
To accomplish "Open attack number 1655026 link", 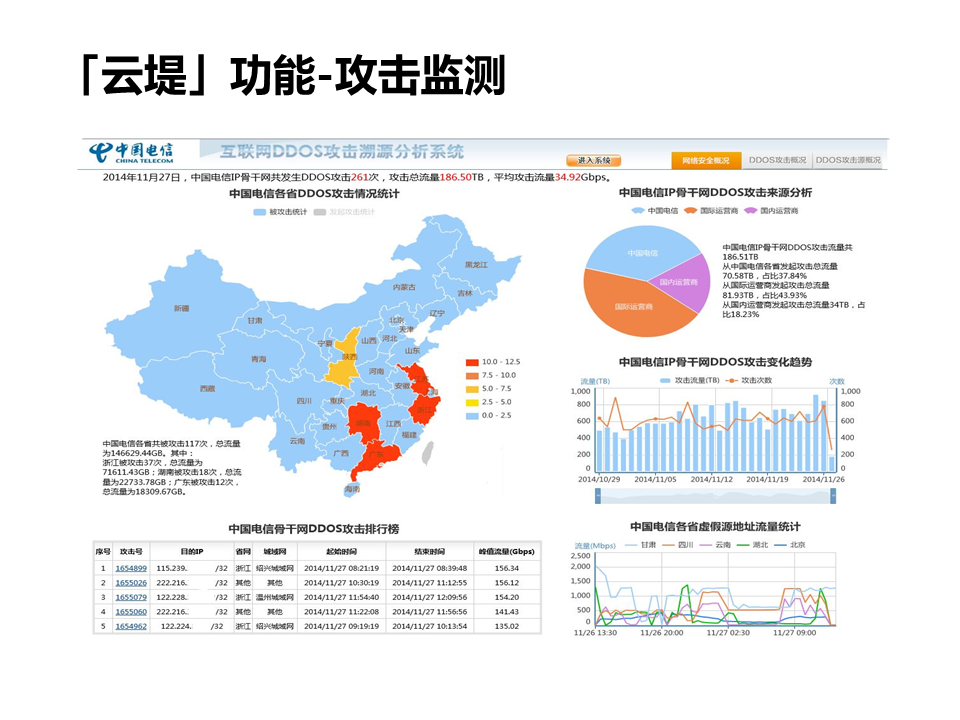I will click(131, 583).
